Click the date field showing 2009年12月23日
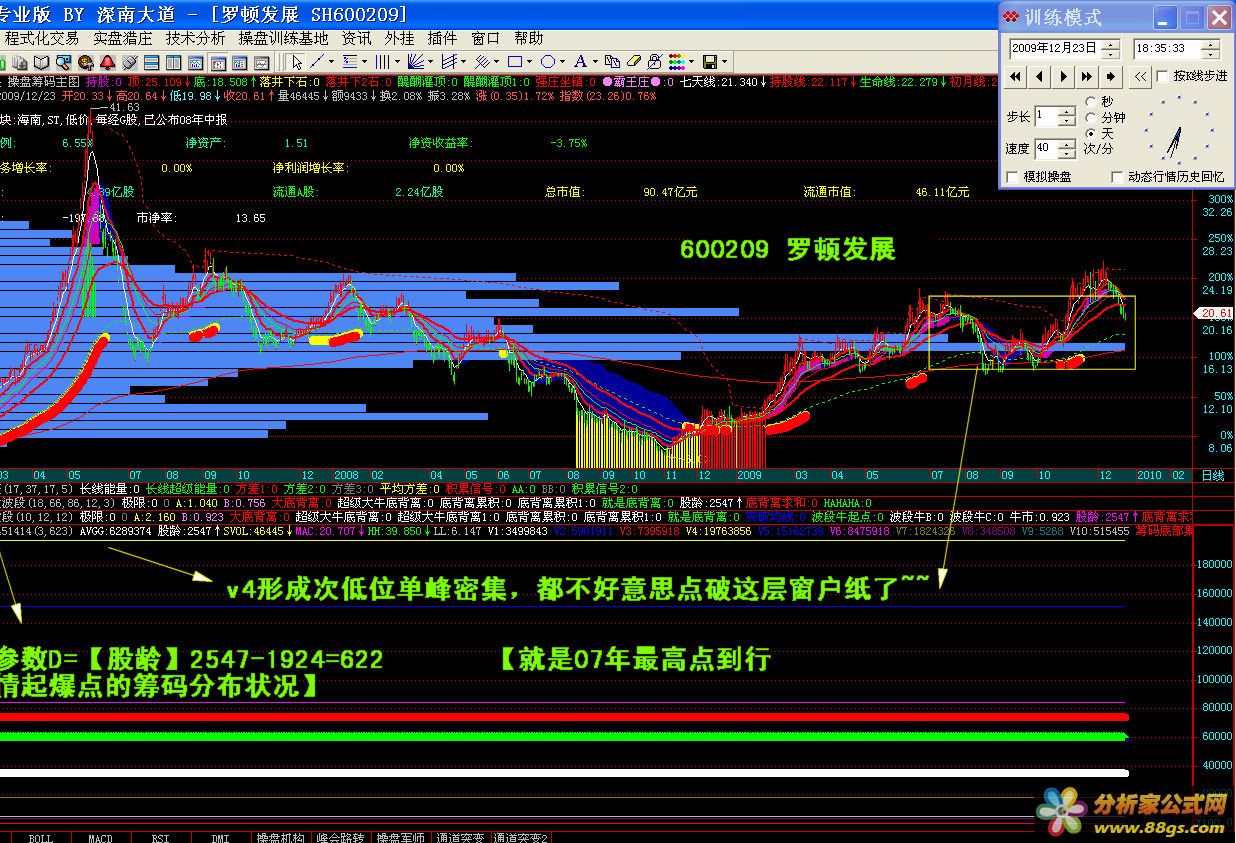This screenshot has height=843, width=1236. [x=1052, y=48]
